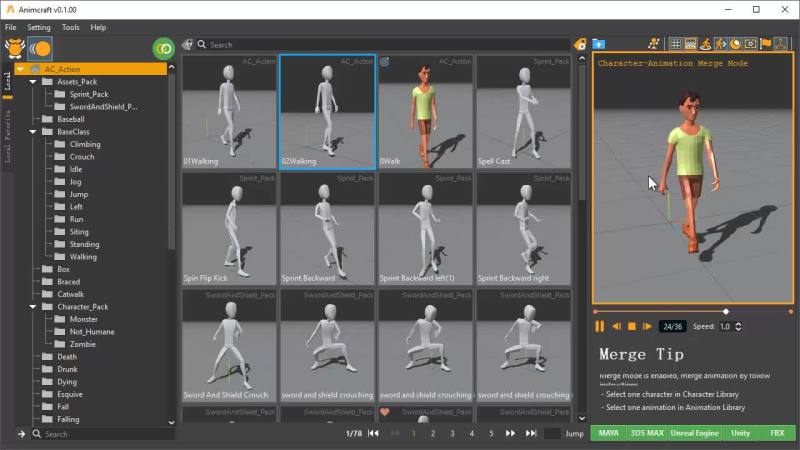Toggle the orange sphere shading icon
The width and height of the screenshot is (800, 450).
coord(735,44)
